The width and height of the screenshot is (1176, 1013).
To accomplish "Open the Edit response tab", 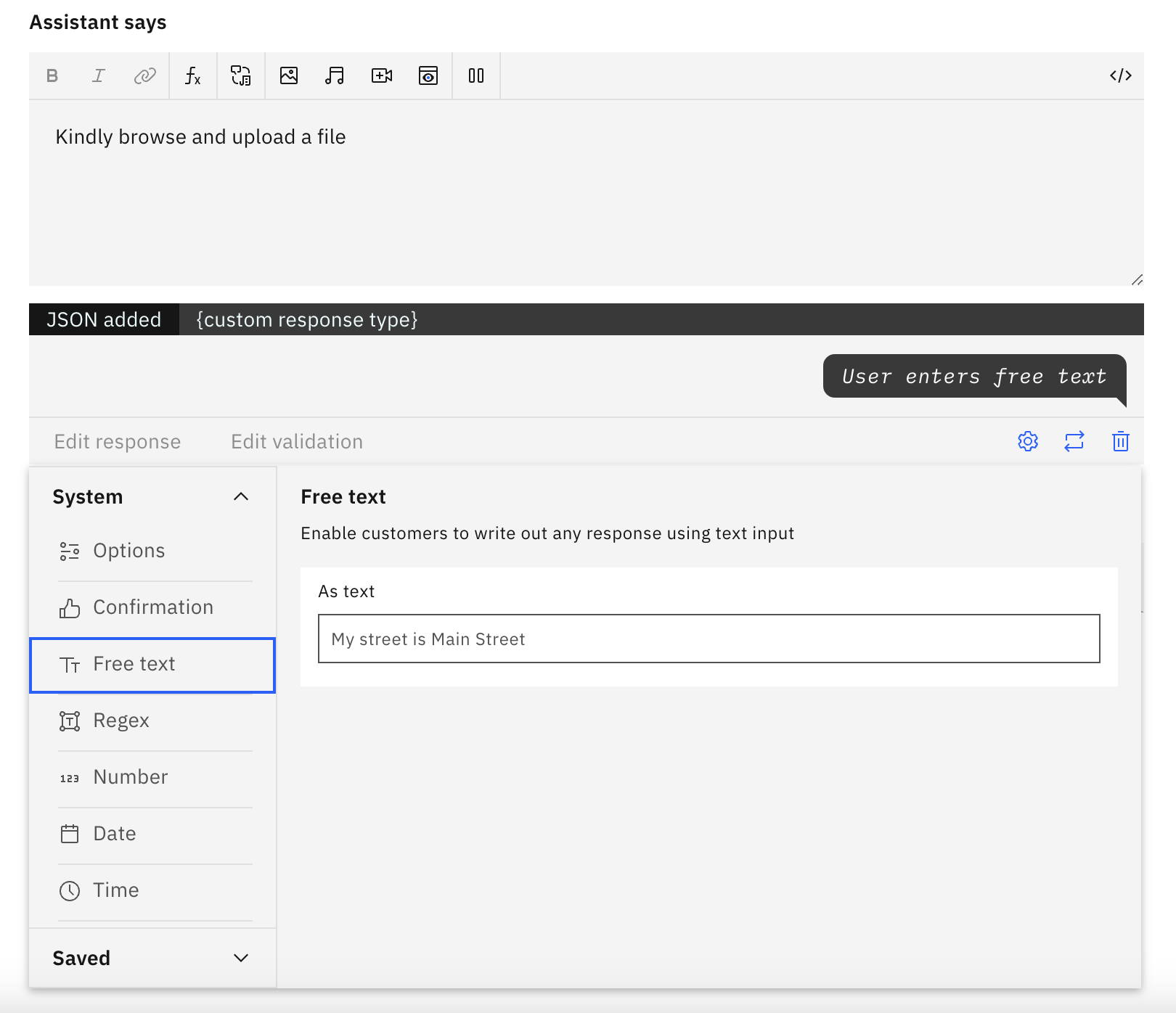I will tap(118, 441).
